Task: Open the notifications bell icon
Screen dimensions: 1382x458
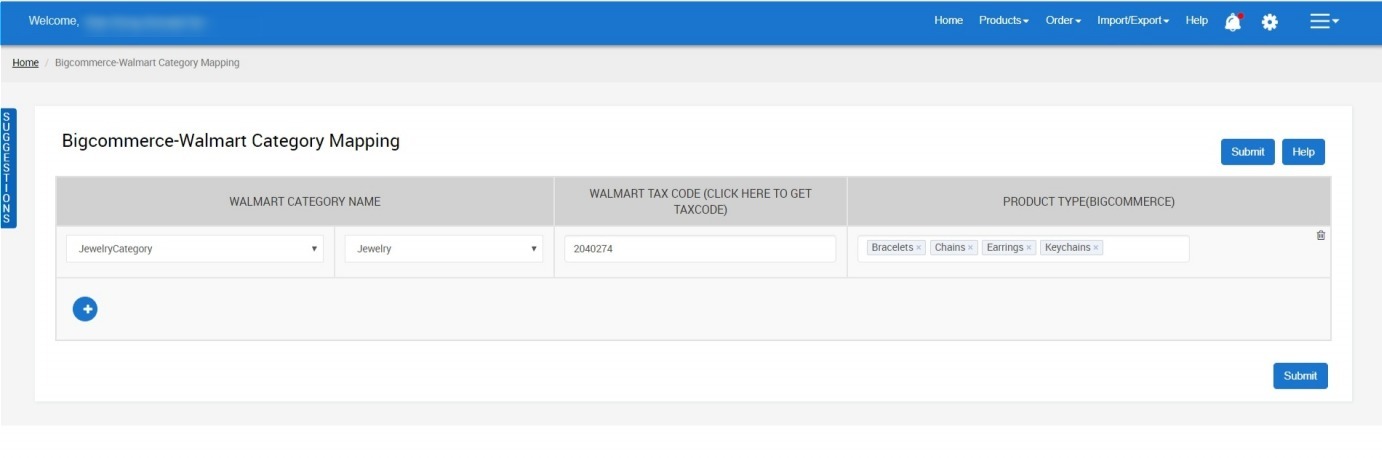Action: [x=1233, y=21]
